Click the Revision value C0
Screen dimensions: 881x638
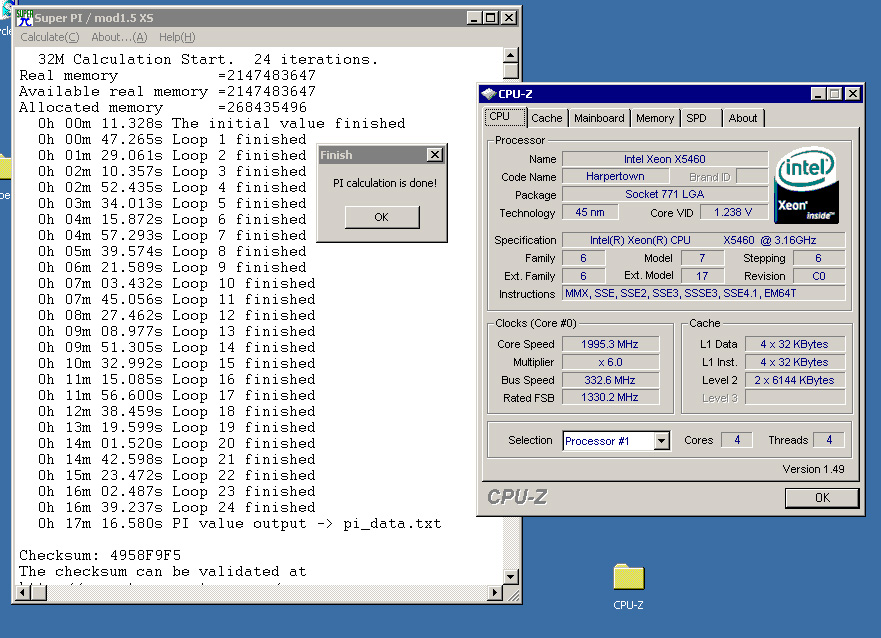click(x=819, y=276)
